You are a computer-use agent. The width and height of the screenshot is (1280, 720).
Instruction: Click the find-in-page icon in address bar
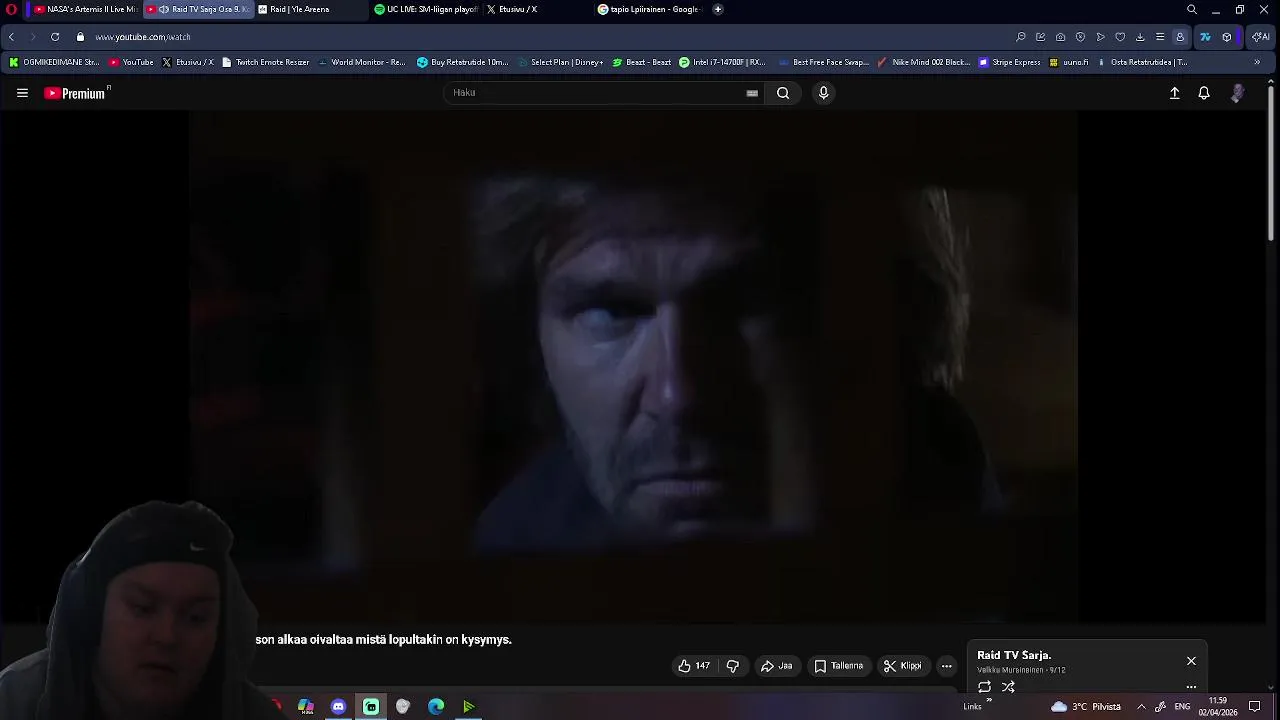pos(1021,37)
